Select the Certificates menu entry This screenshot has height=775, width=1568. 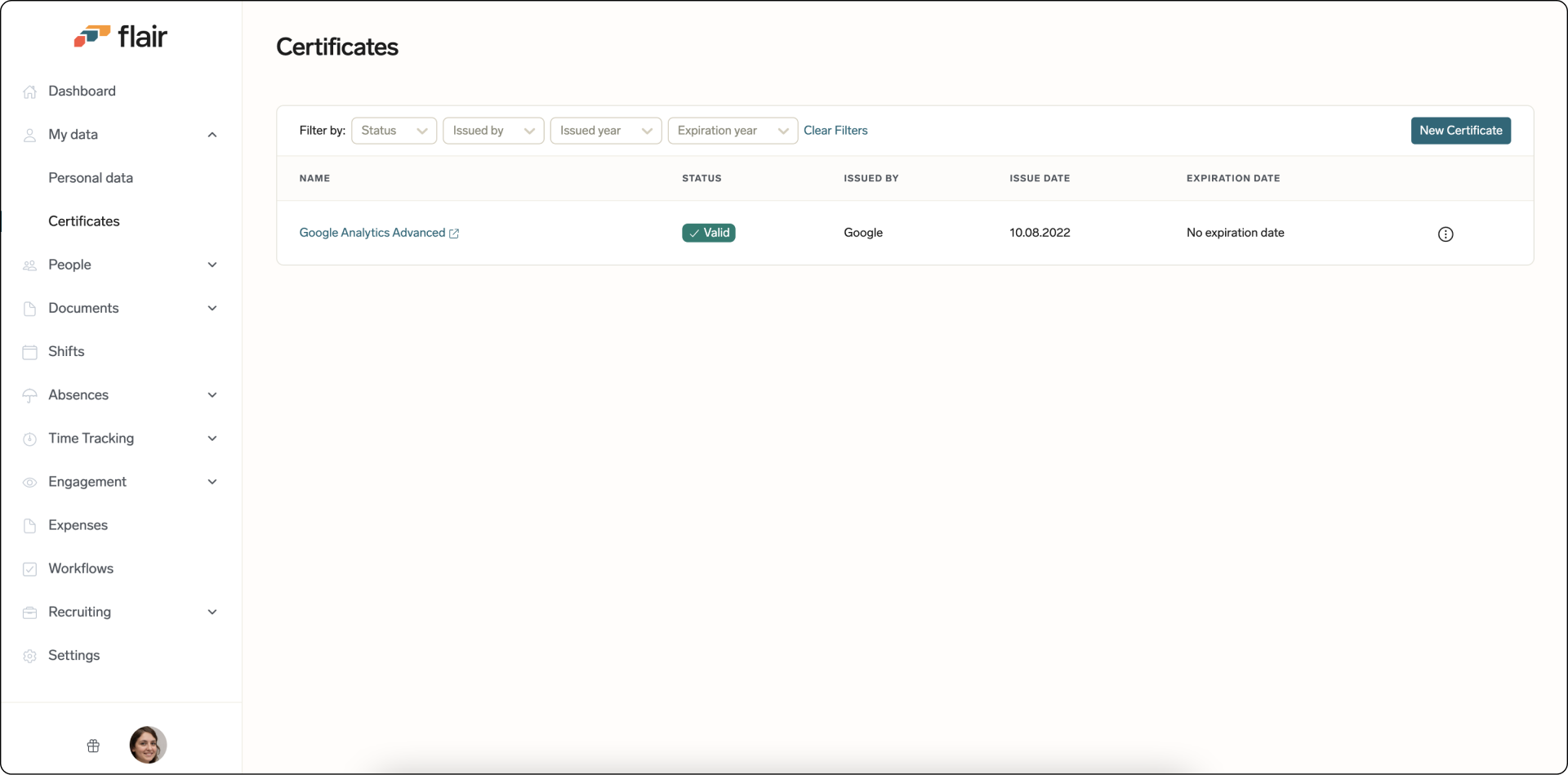(x=84, y=221)
